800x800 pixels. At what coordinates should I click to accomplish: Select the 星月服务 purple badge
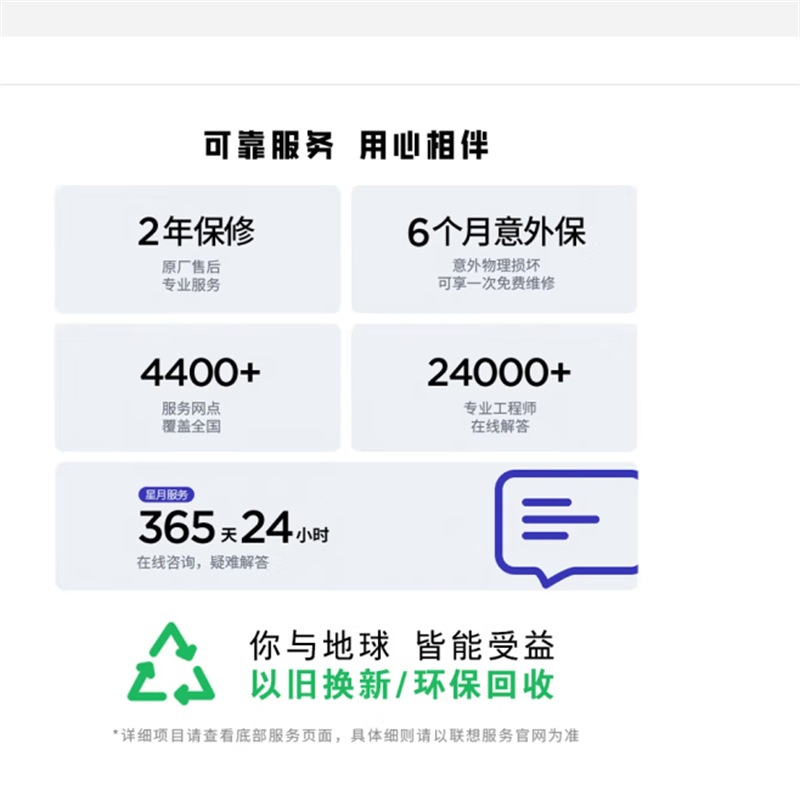point(166,494)
